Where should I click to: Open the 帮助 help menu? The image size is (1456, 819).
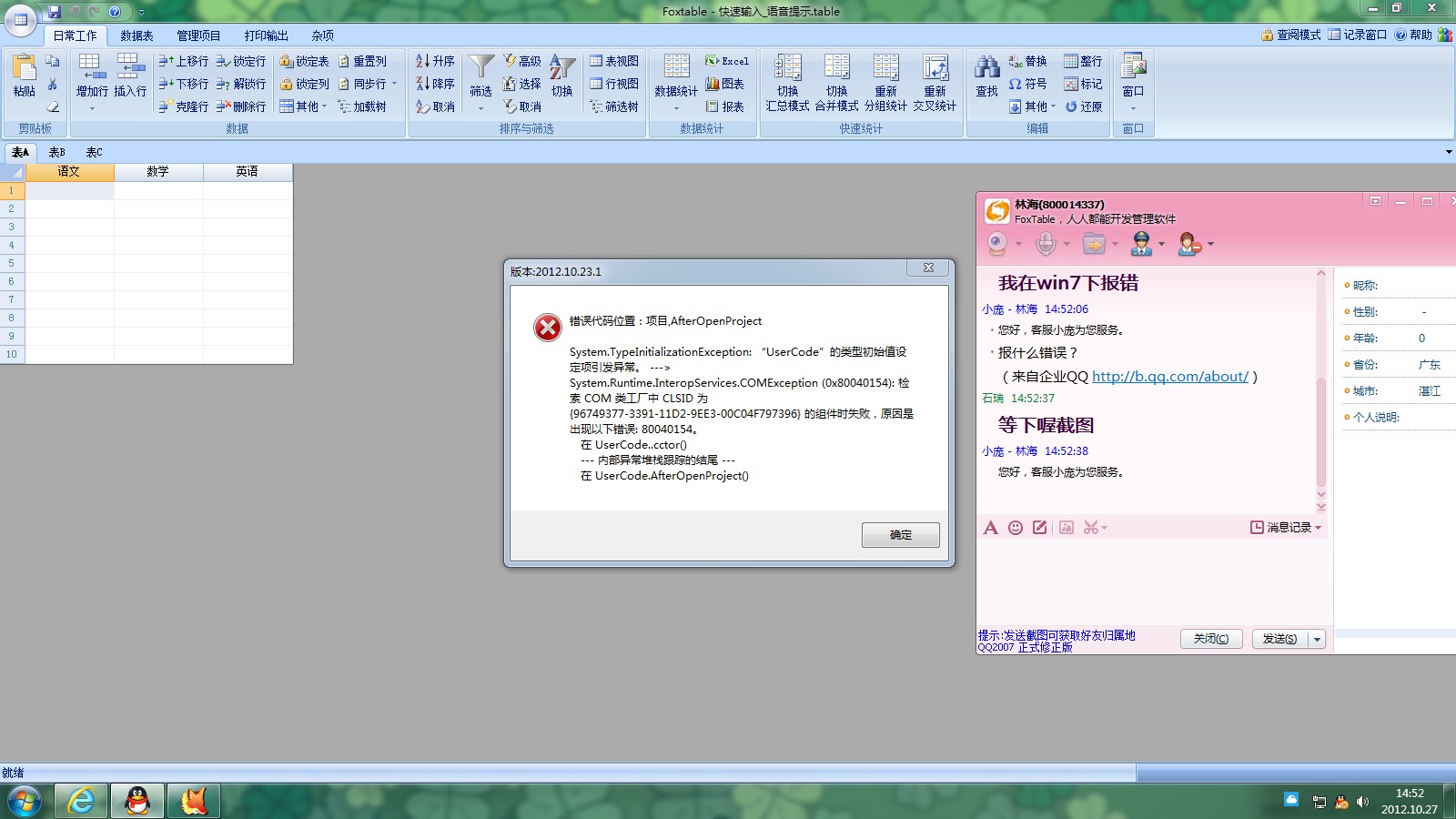[1413, 35]
